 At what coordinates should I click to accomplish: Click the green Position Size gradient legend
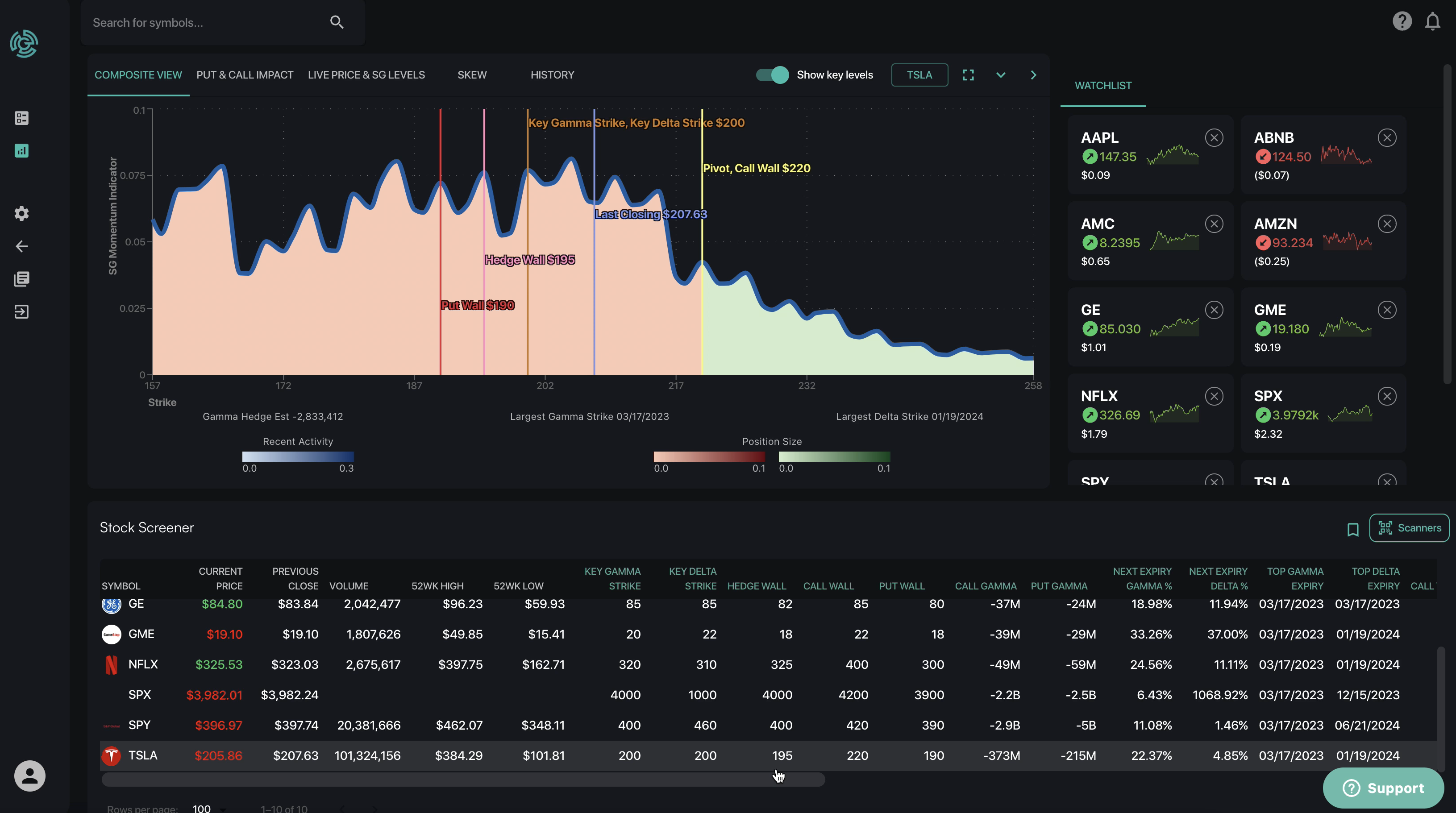(x=834, y=456)
